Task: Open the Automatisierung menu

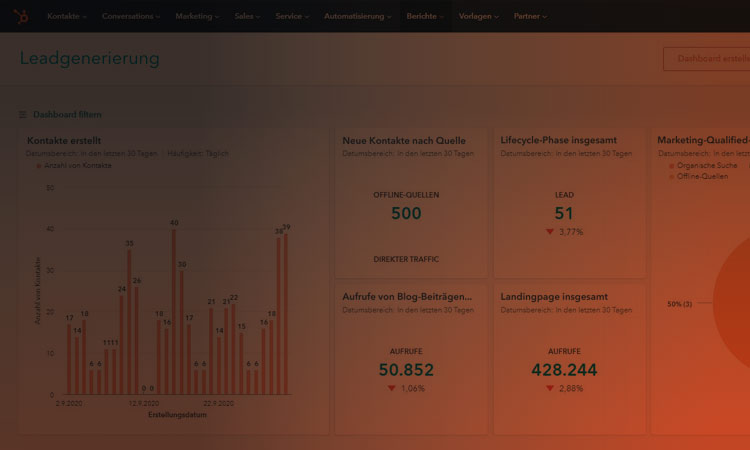Action: 357,16
